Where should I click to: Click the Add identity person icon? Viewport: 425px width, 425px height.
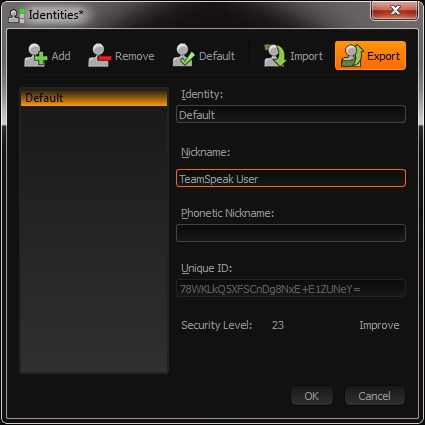36,55
